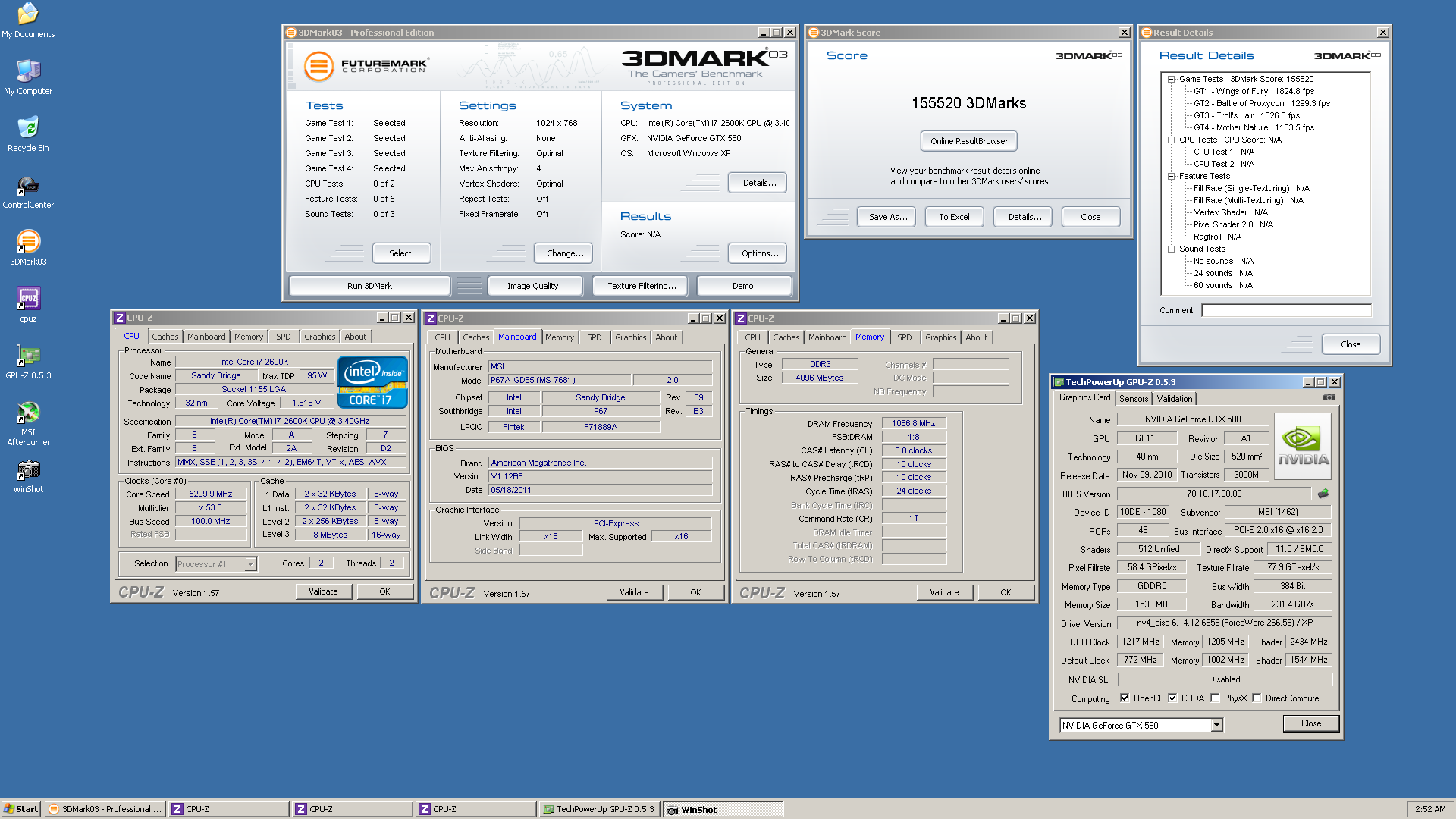The height and width of the screenshot is (819, 1456).
Task: Launch the MSI Afterburner desktop shortcut
Action: click(x=28, y=424)
